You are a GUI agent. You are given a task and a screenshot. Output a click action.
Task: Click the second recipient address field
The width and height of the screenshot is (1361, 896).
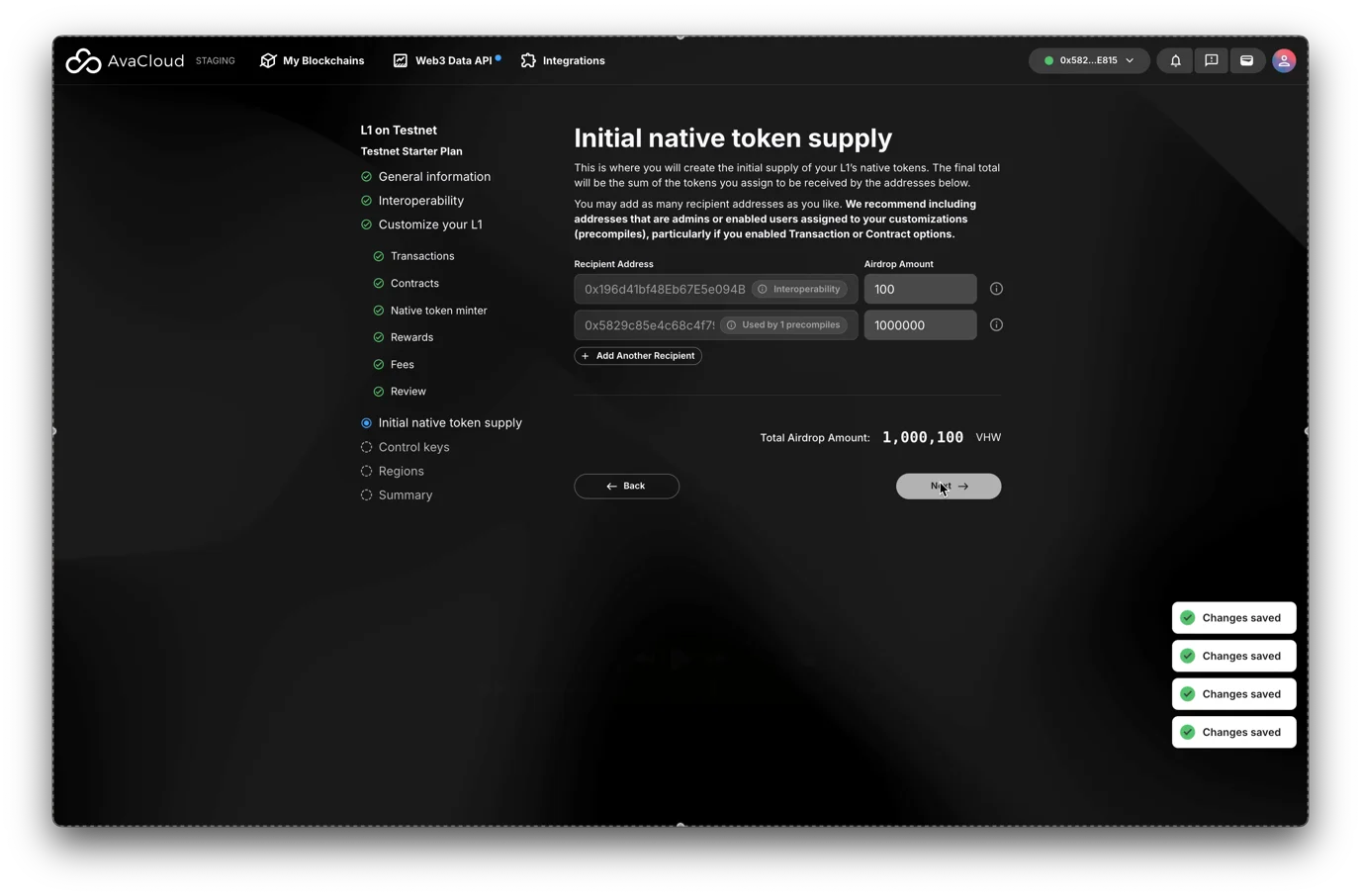(716, 324)
